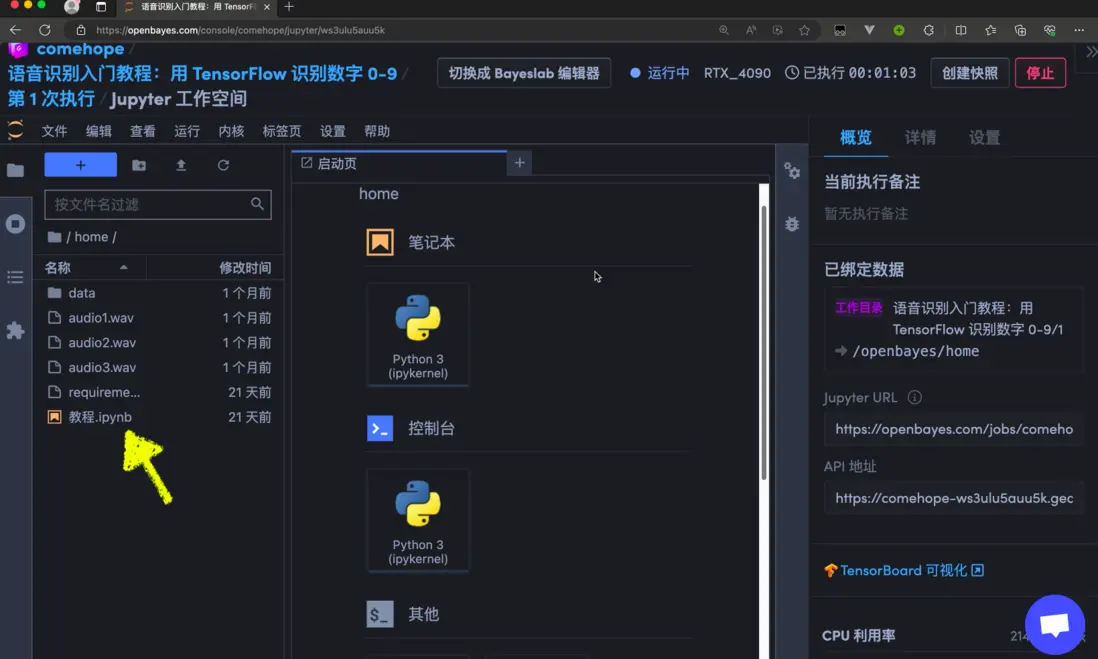Open the 标签页 menu
This screenshot has width=1098, height=659.
coord(282,131)
